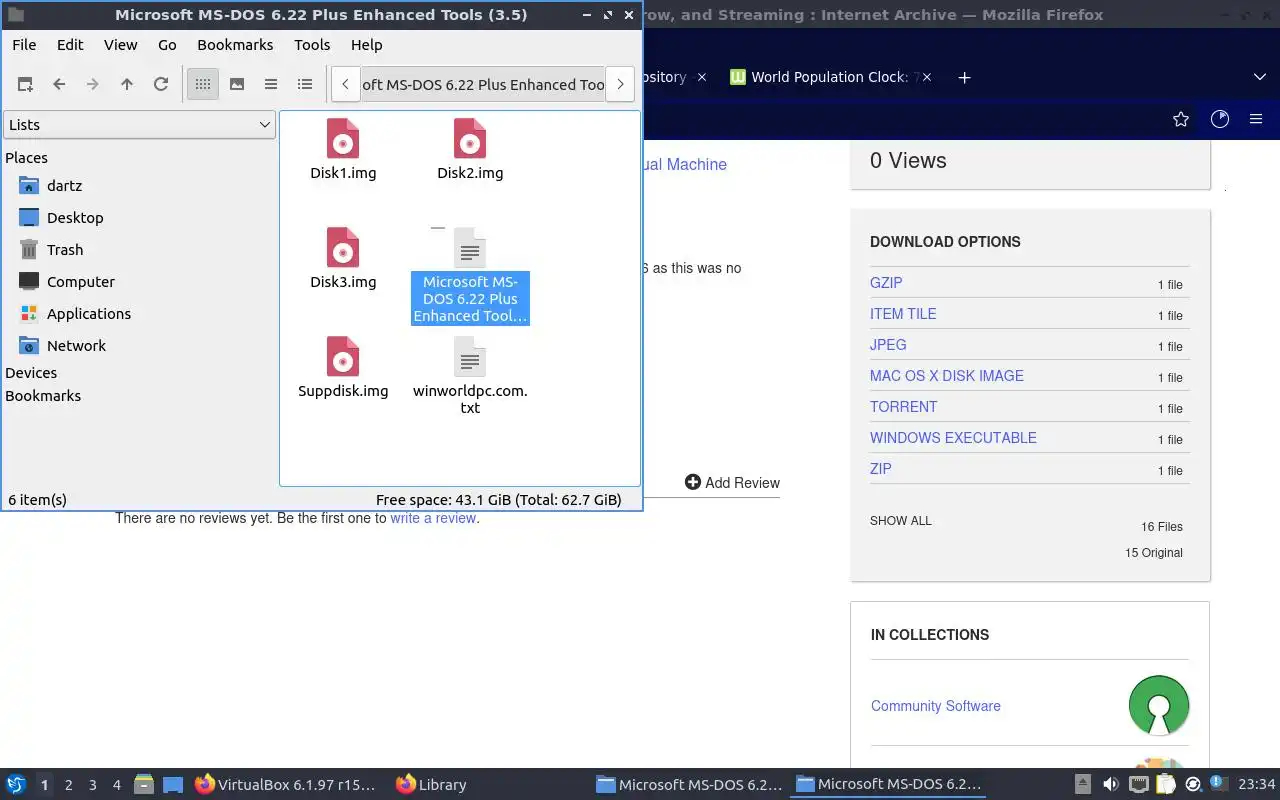Screen dimensions: 1280x800
Task: Go up to the parent folder
Action: click(x=127, y=85)
